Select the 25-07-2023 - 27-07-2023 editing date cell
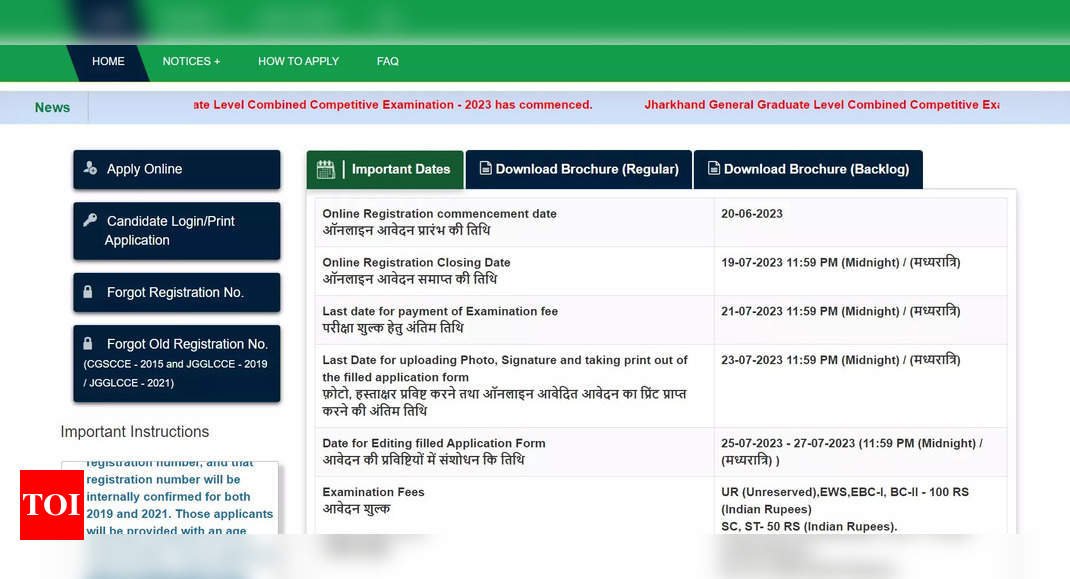 click(861, 452)
